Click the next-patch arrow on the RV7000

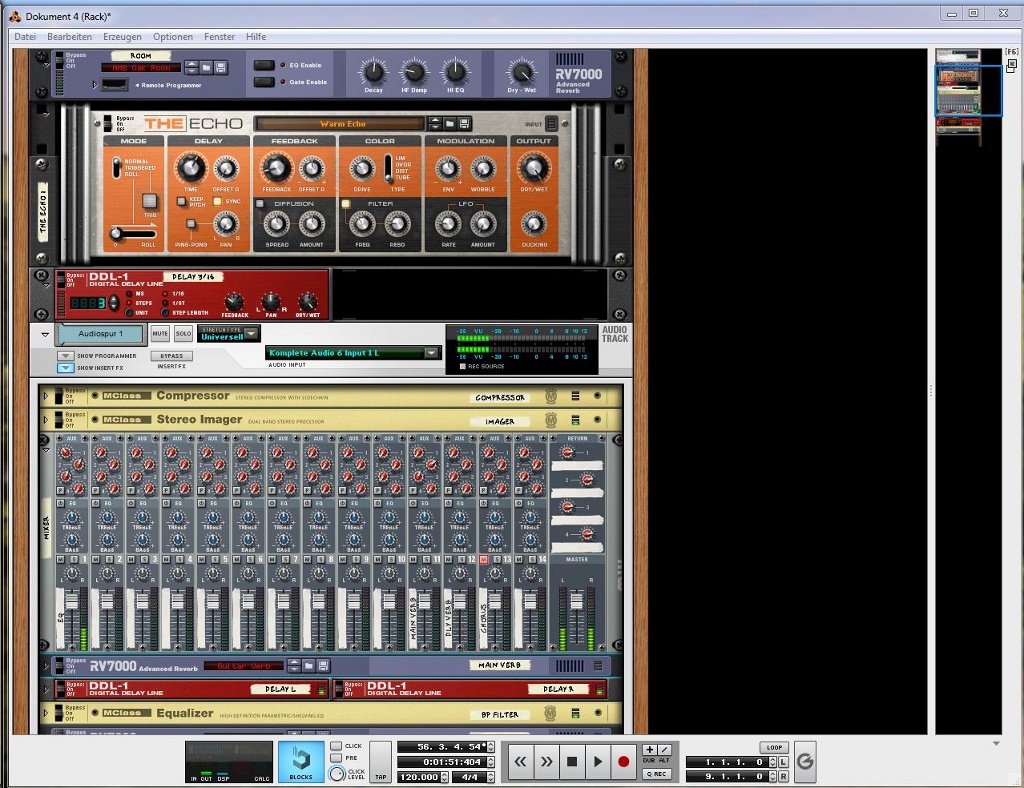pyautogui.click(x=191, y=72)
